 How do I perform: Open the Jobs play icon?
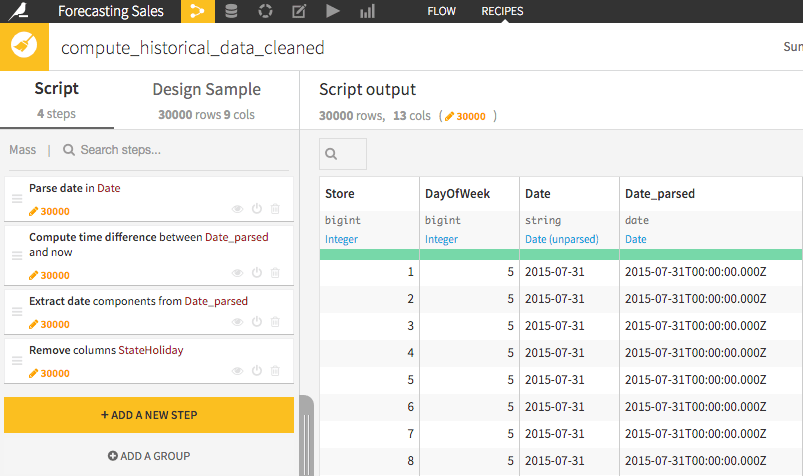(x=333, y=11)
